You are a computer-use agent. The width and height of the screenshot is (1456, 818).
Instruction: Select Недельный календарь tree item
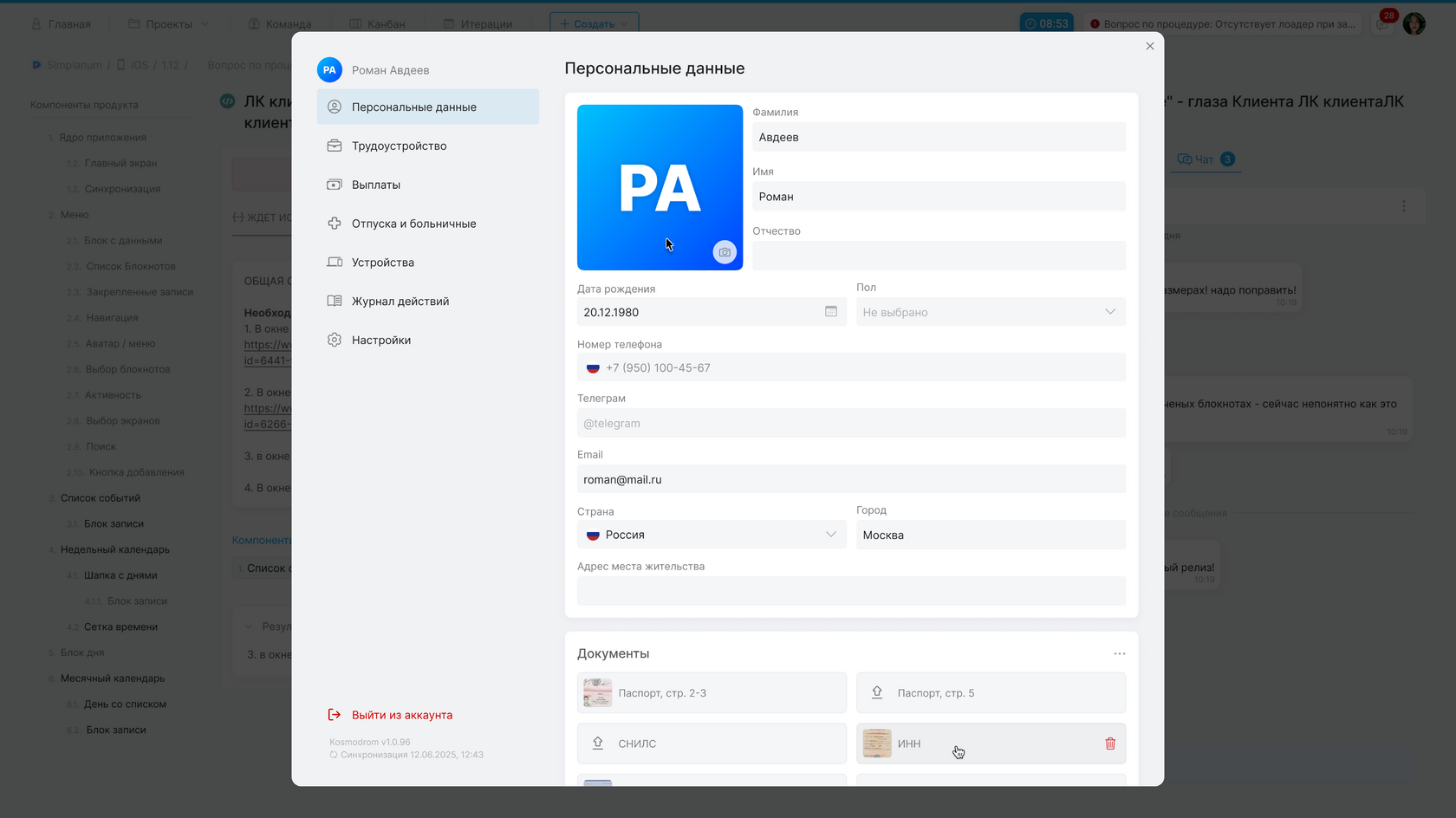(x=115, y=549)
